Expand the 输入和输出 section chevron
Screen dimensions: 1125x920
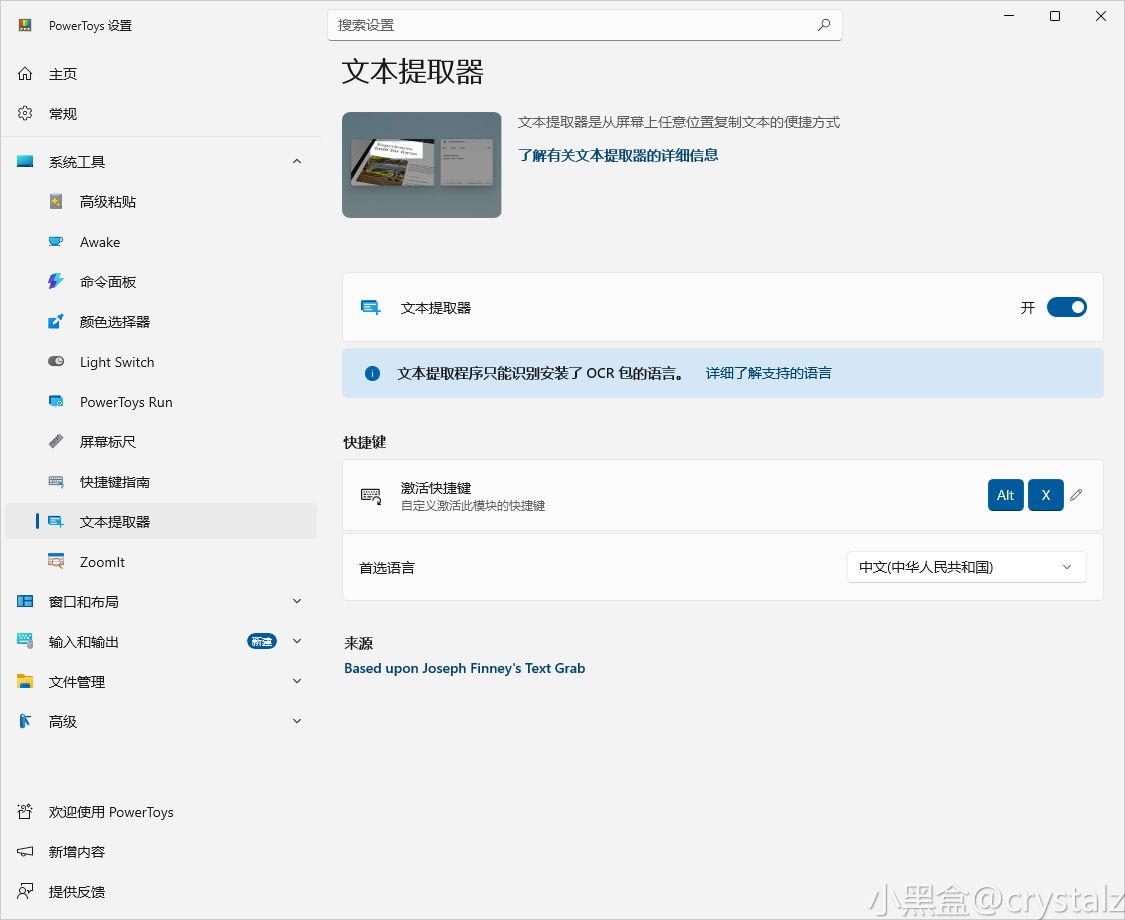pos(297,641)
